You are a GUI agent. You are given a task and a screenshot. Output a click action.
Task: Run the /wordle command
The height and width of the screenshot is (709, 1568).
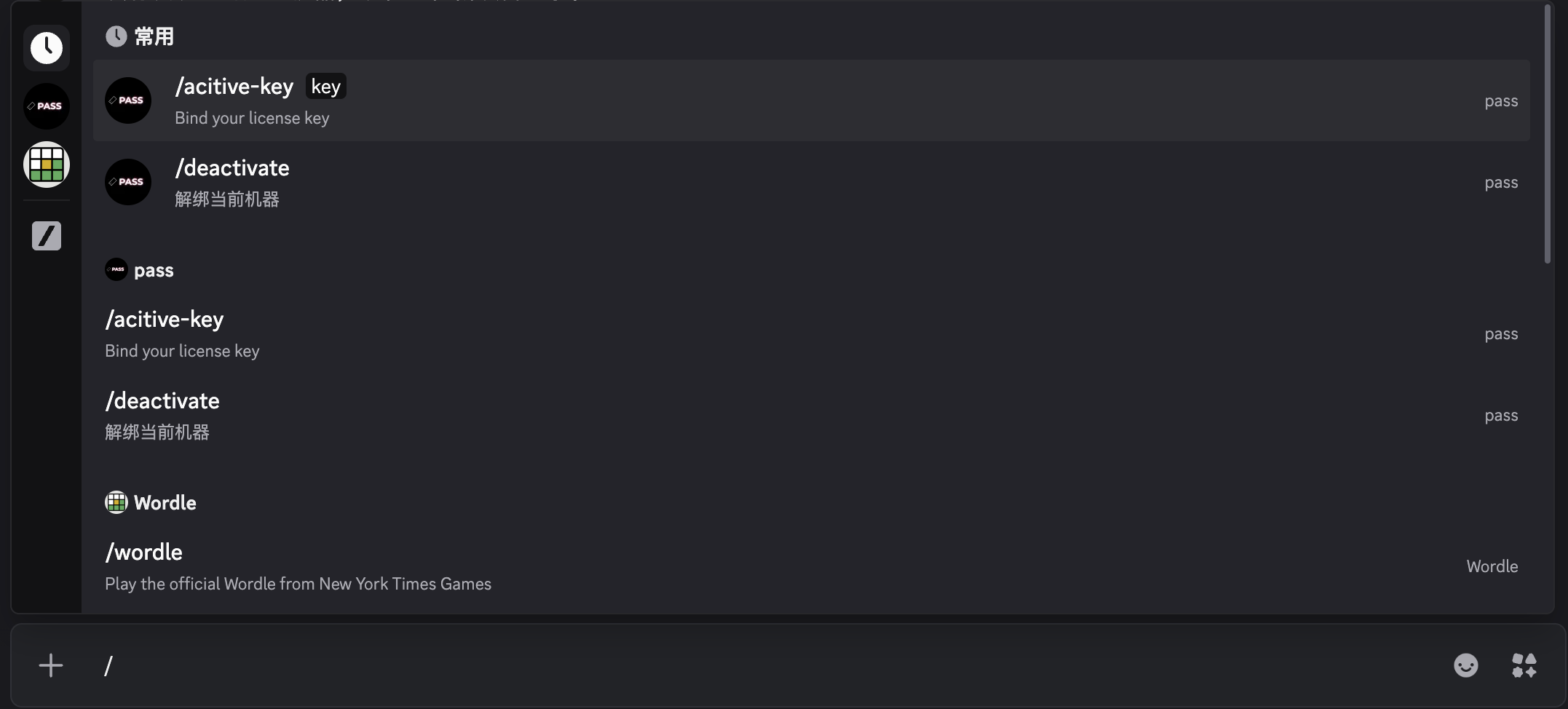(x=144, y=552)
